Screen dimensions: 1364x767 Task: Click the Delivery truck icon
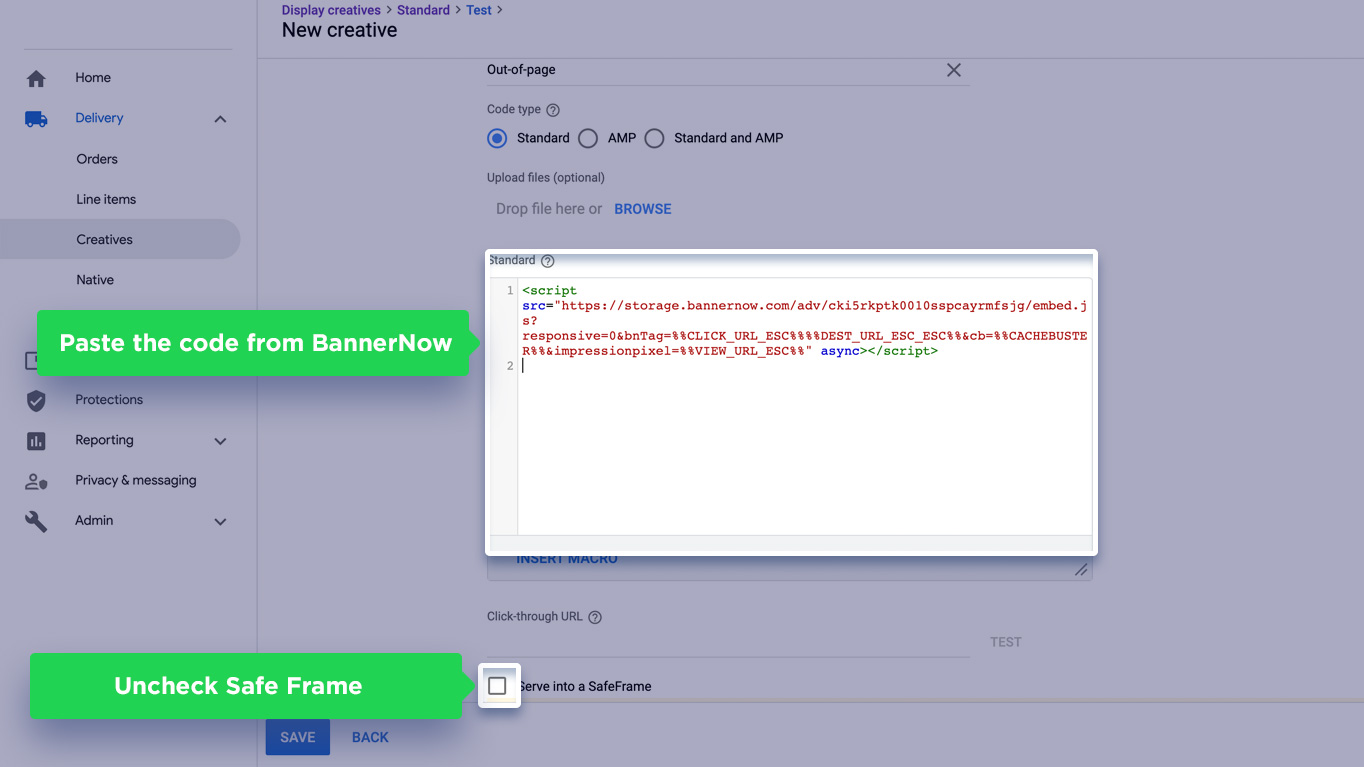pyautogui.click(x=36, y=118)
